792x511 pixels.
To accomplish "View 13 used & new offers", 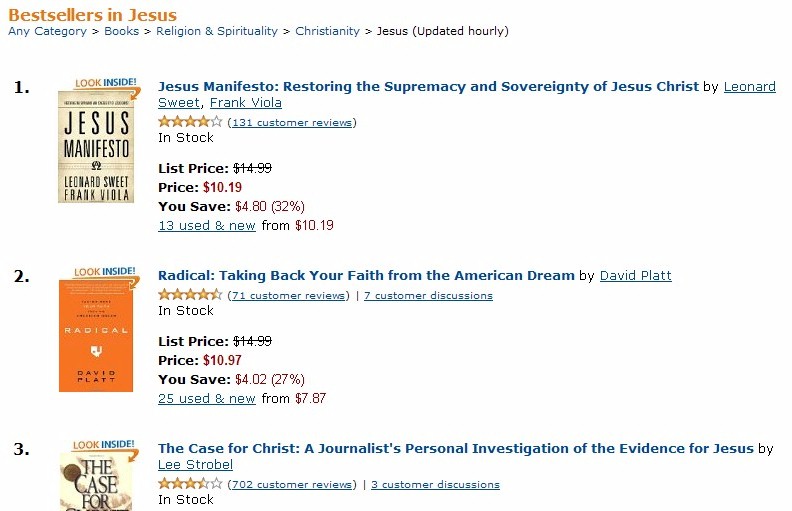I will coord(207,225).
